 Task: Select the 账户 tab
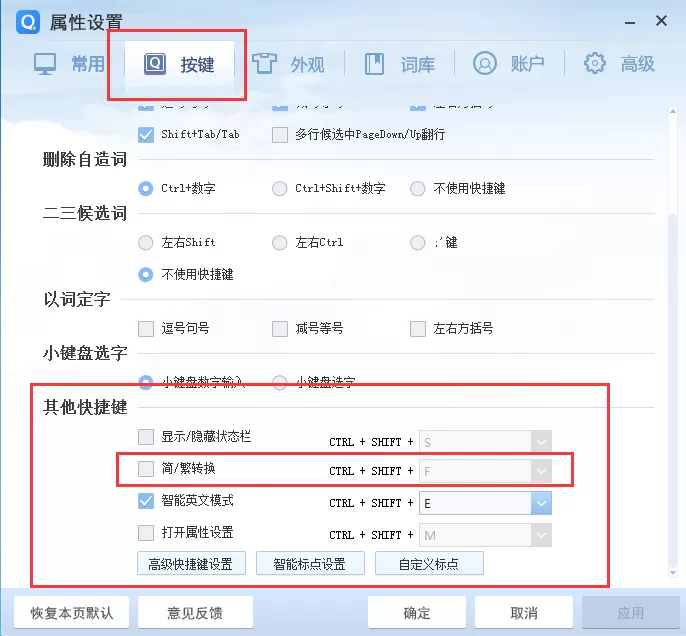(509, 64)
